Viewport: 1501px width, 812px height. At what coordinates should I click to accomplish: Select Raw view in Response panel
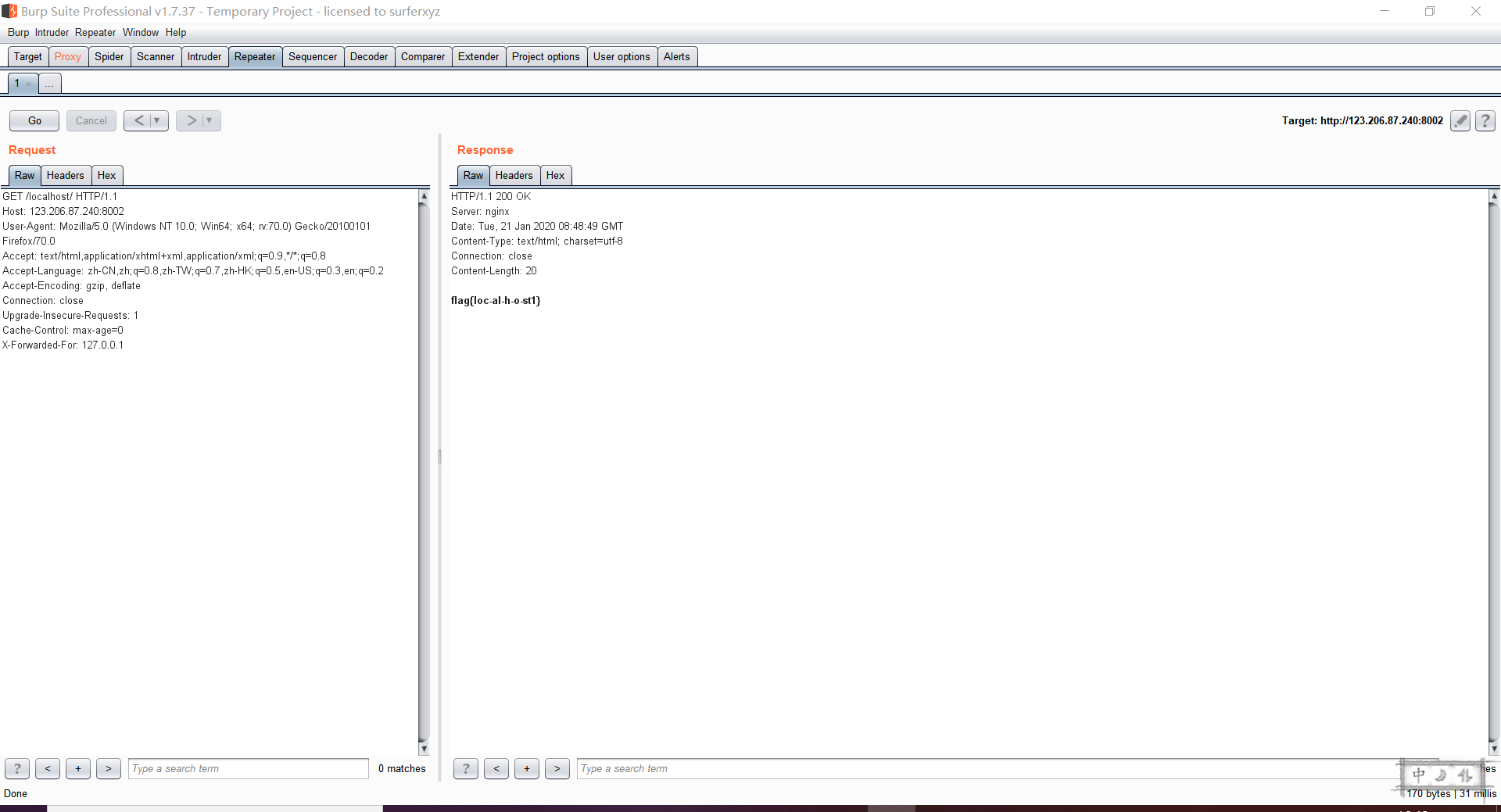coord(473,175)
